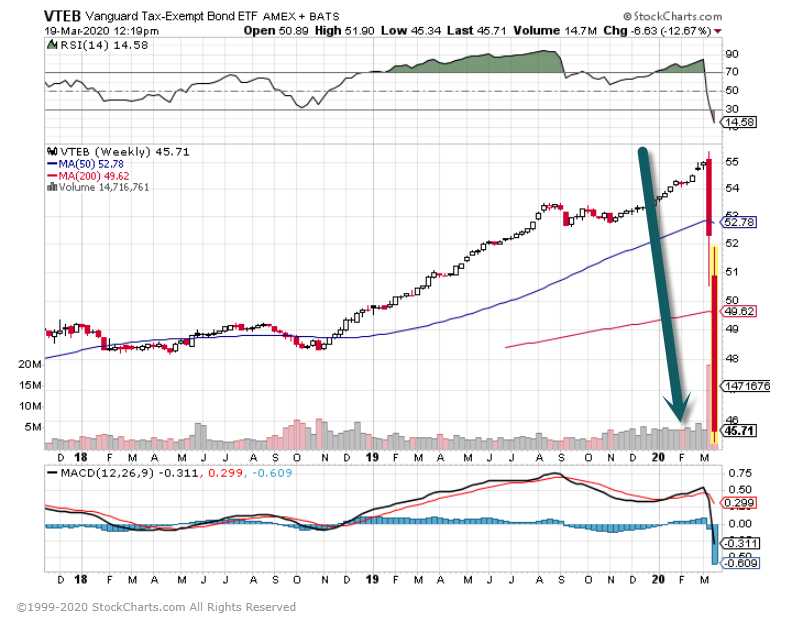Viewport: 785px width, 619px height.
Task: Click the 18 year label under MACD panel
Action: tap(81, 579)
